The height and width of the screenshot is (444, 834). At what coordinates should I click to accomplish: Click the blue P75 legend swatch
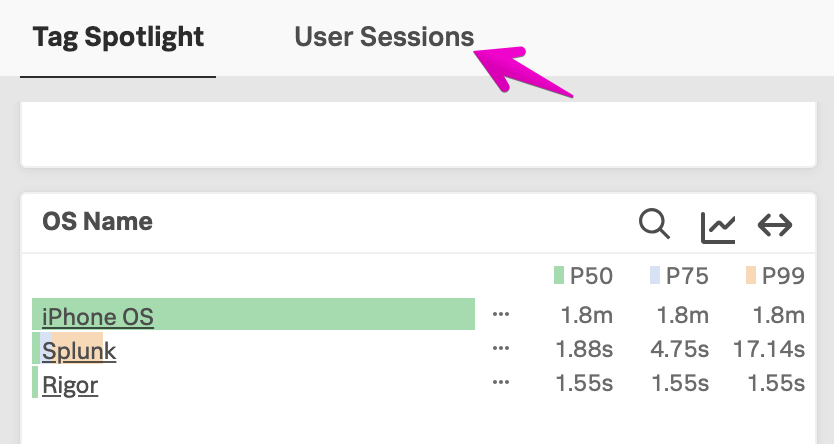[655, 276]
